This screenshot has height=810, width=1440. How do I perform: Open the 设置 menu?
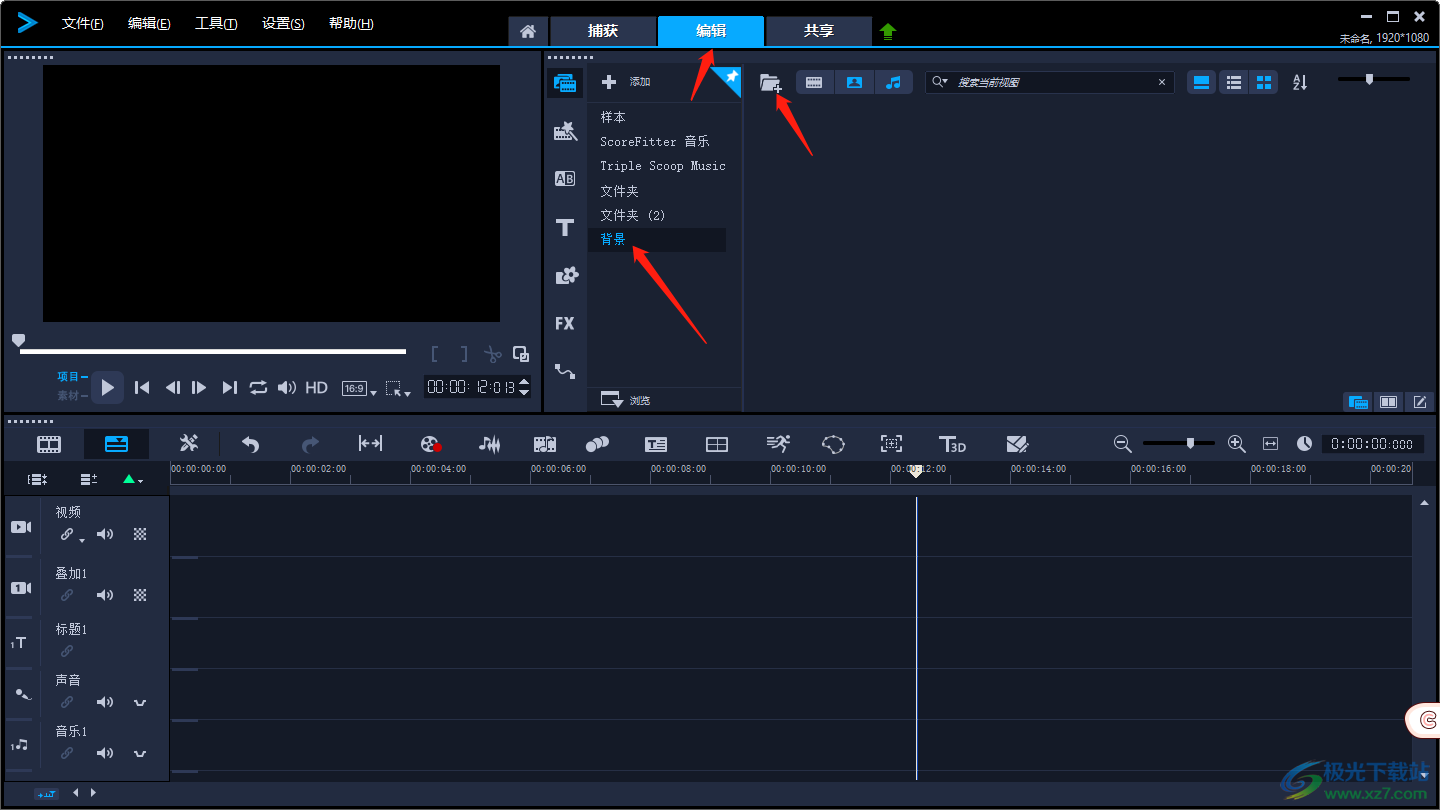pos(283,23)
